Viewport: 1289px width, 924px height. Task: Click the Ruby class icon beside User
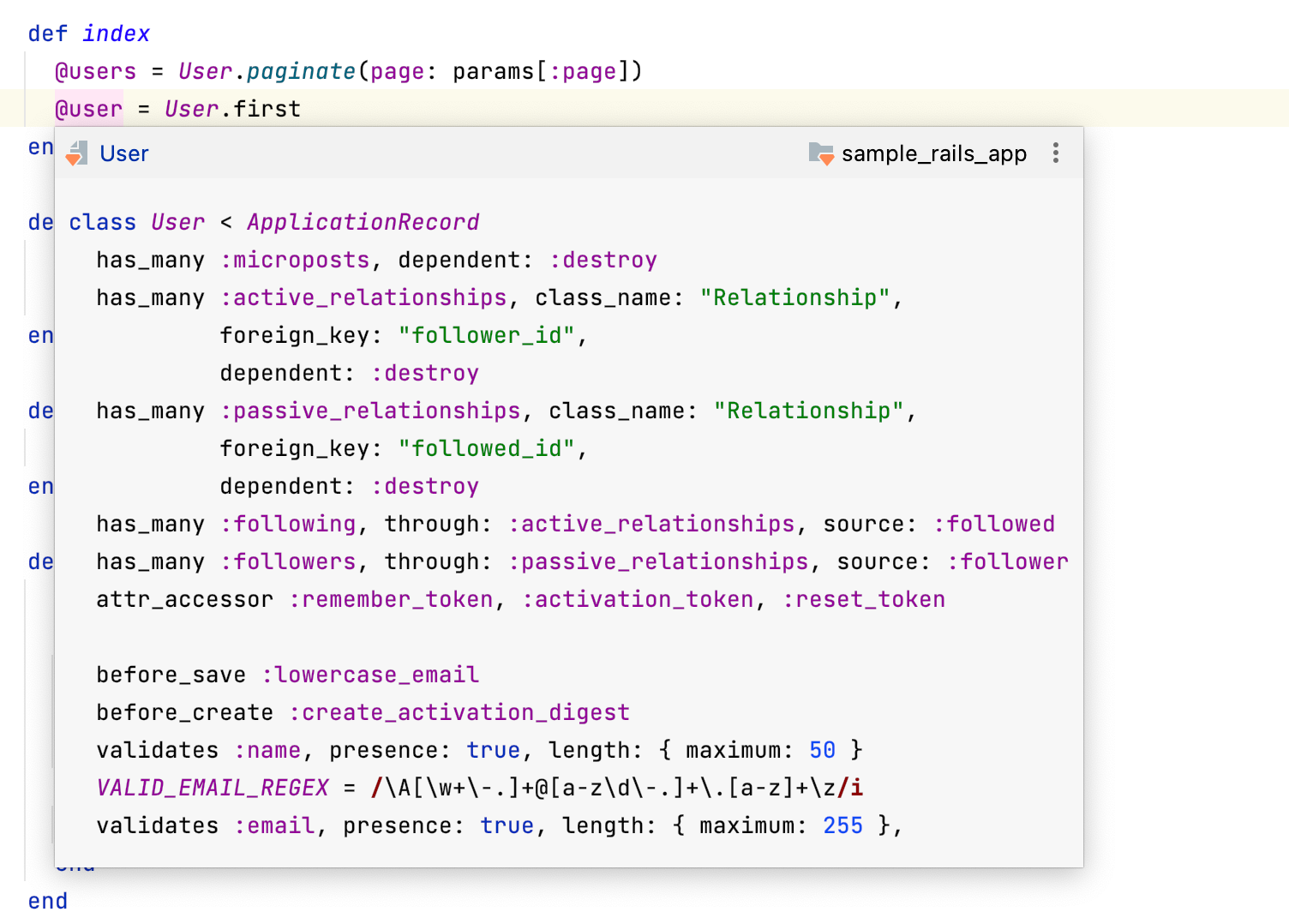coord(75,153)
